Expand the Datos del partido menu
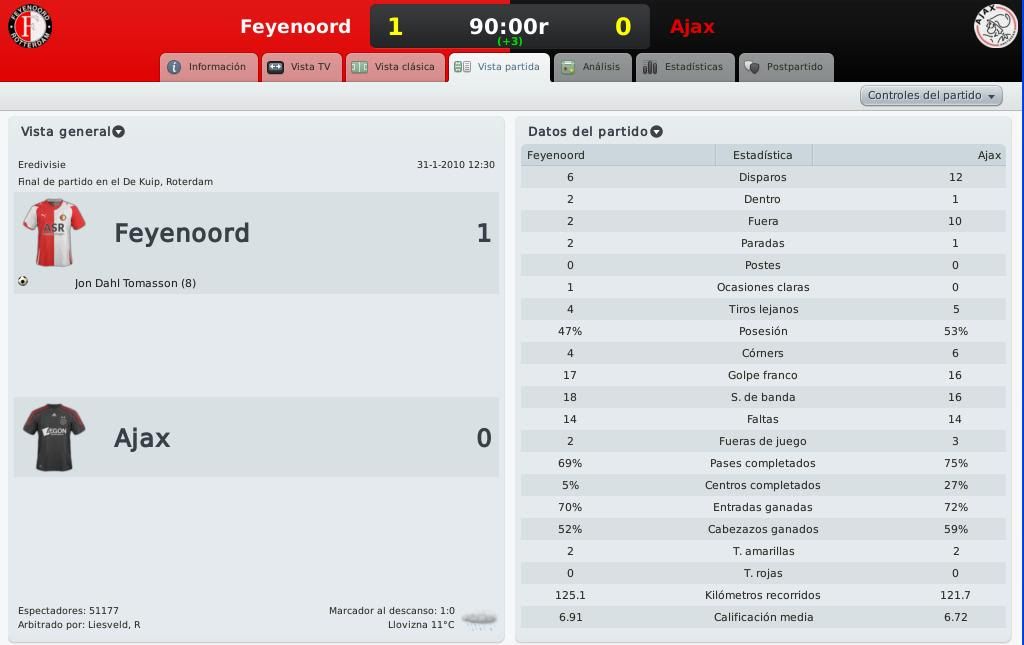This screenshot has width=1024, height=645. tap(656, 132)
